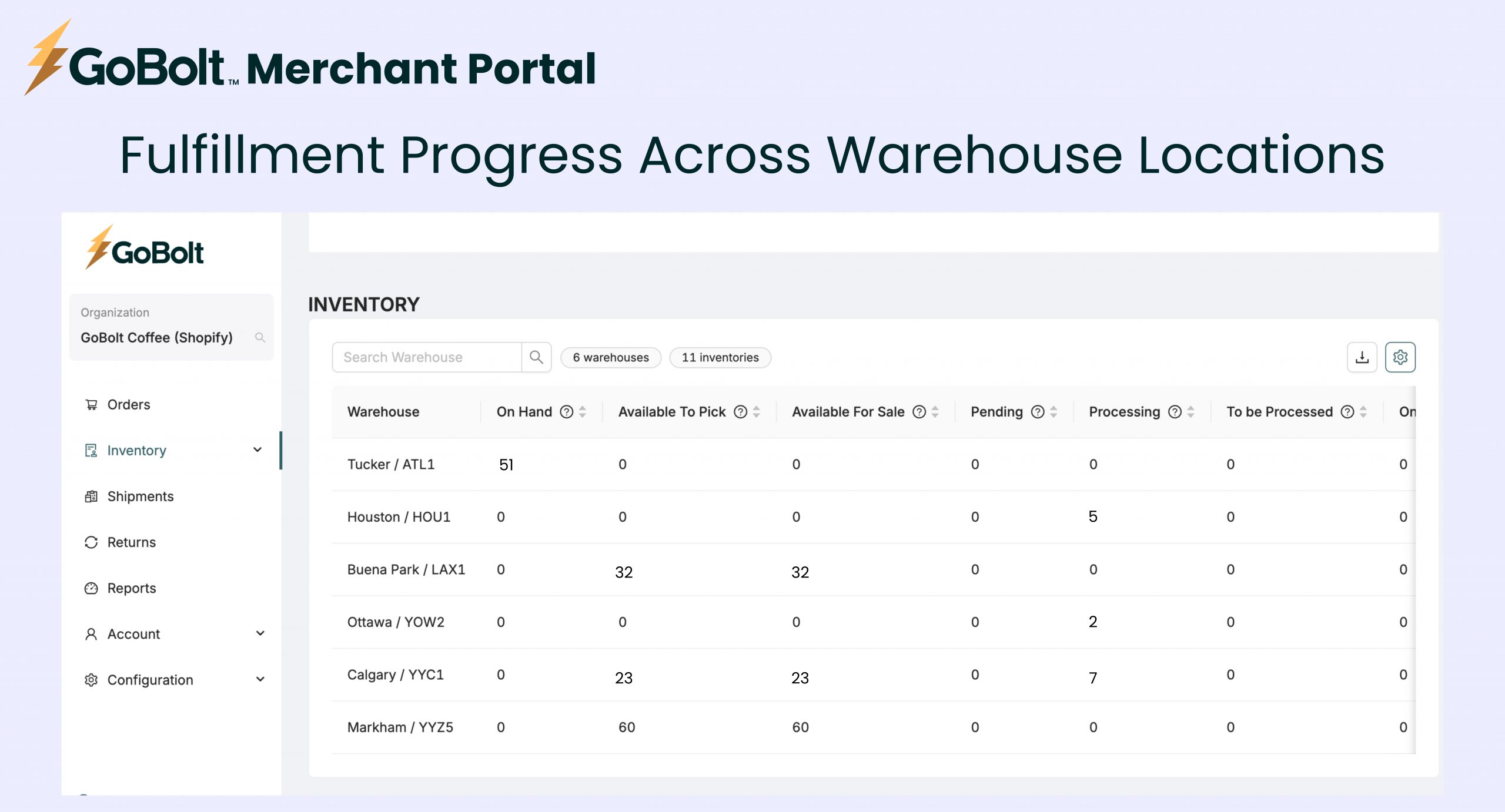Click the Returns circular arrow icon
This screenshot has height=812, width=1505.
point(91,542)
